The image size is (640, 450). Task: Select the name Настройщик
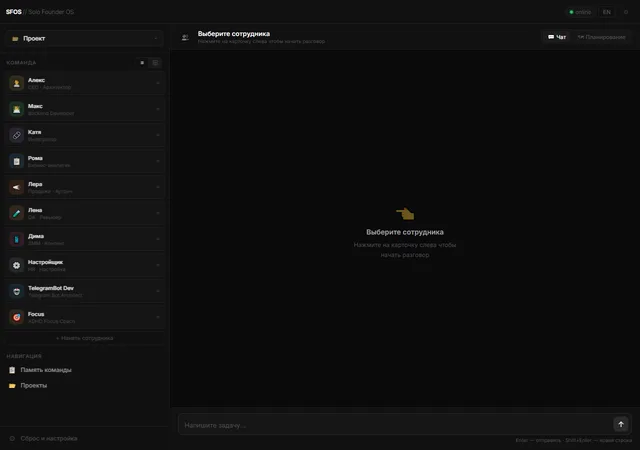tap(45, 262)
